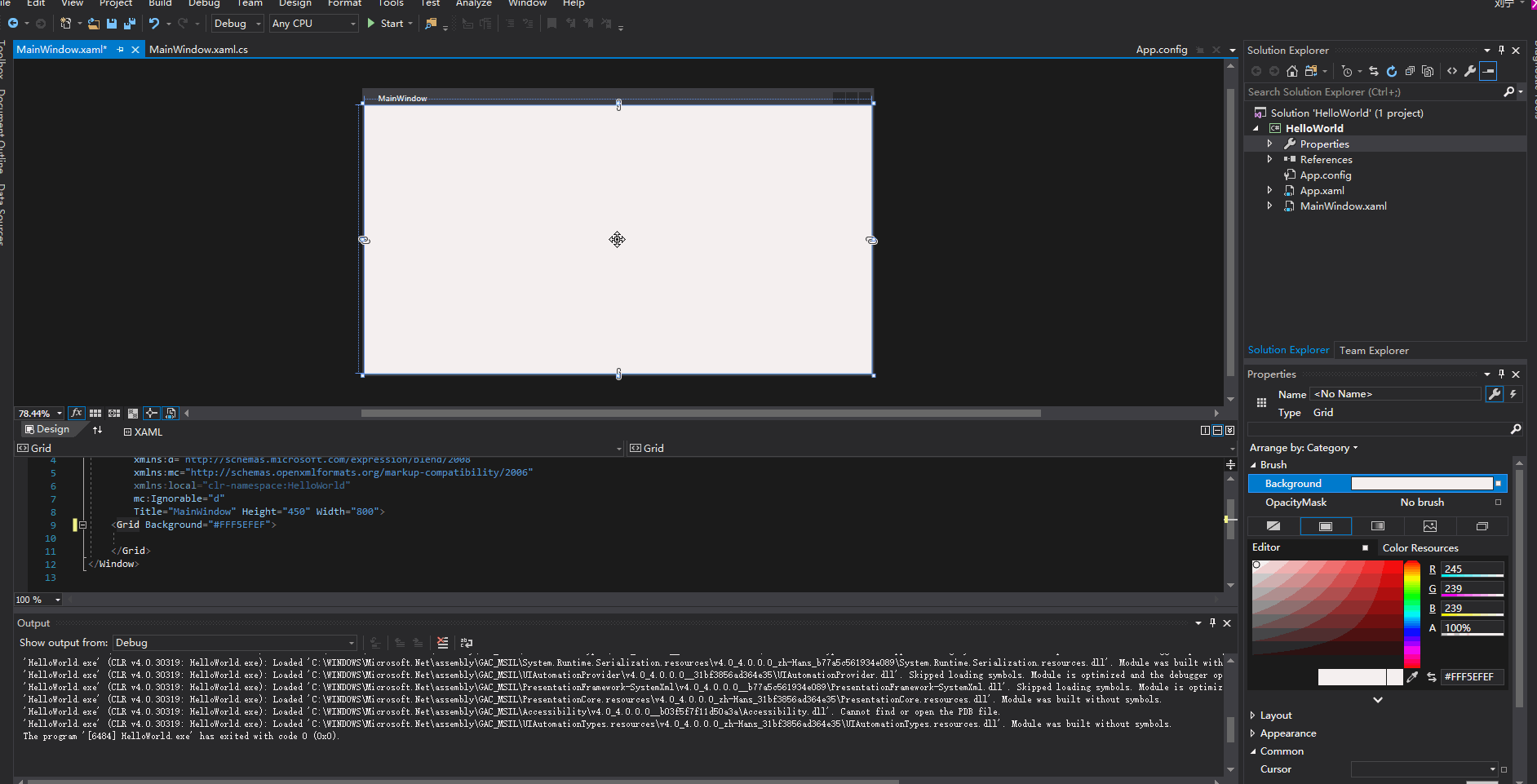Click the Find in Files toolbar icon

[431, 24]
